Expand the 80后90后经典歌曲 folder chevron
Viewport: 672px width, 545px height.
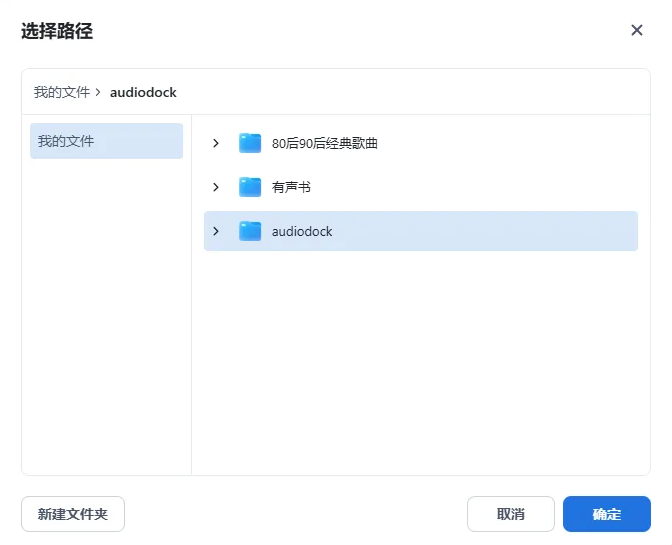coord(216,143)
